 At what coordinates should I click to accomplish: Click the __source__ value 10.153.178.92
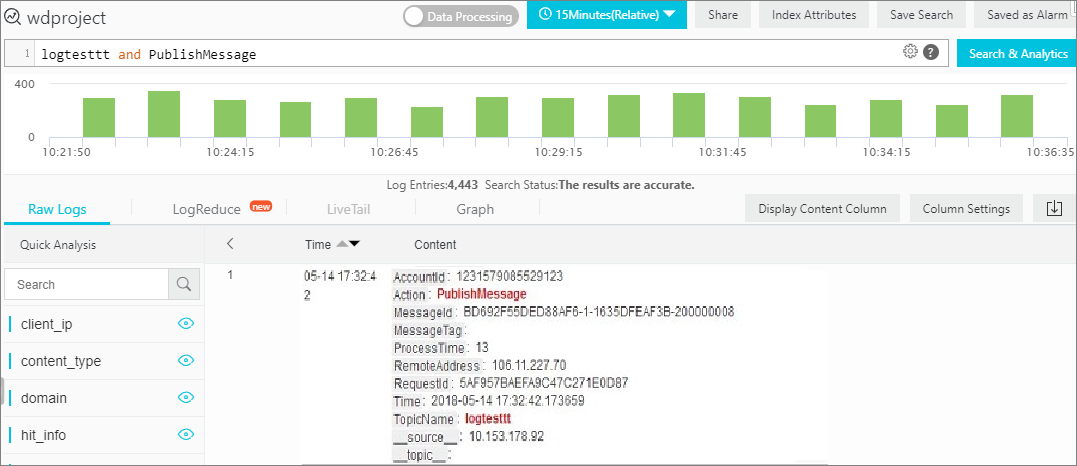click(508, 436)
